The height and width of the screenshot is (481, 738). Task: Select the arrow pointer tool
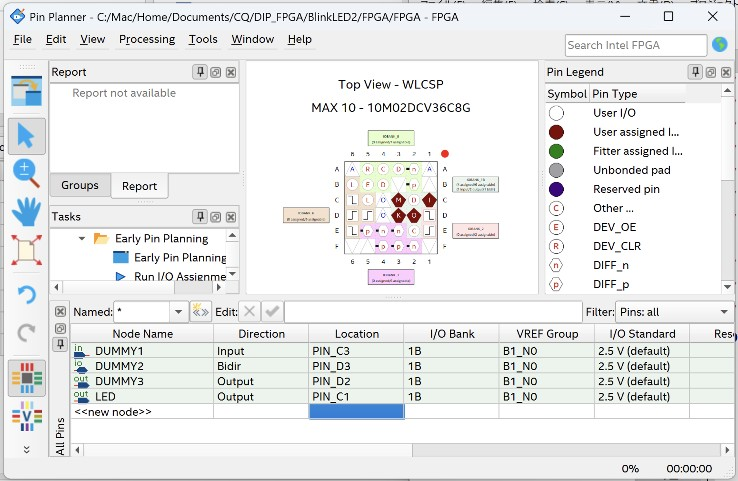point(26,136)
